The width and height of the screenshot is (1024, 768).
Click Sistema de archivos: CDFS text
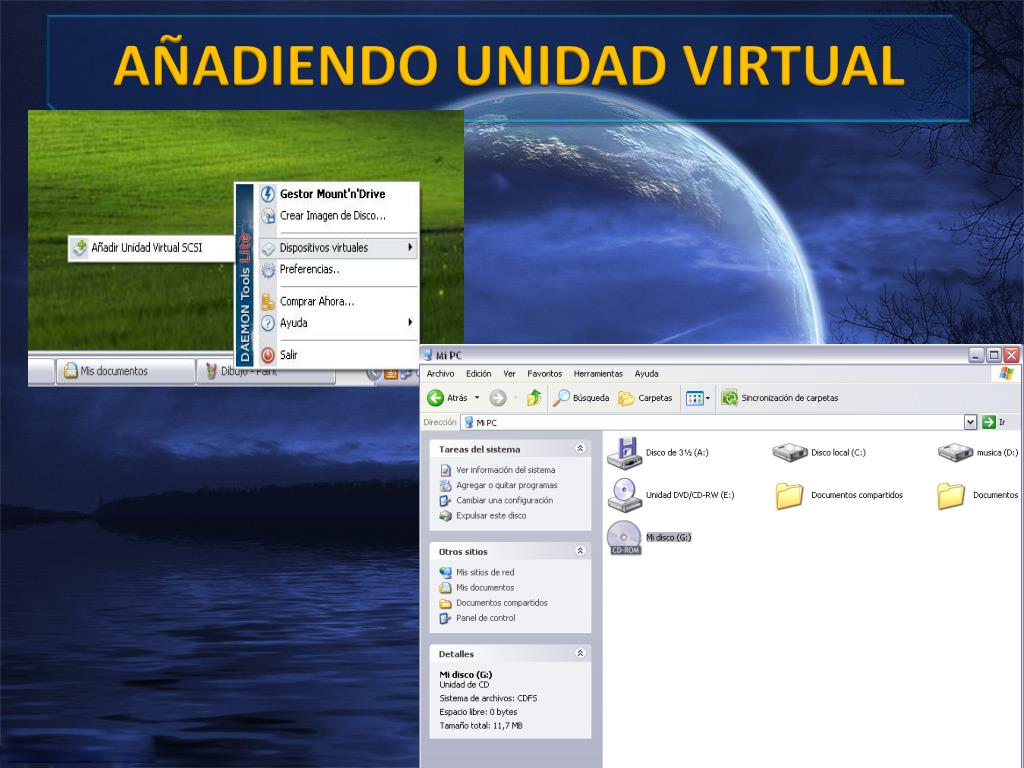pos(488,698)
